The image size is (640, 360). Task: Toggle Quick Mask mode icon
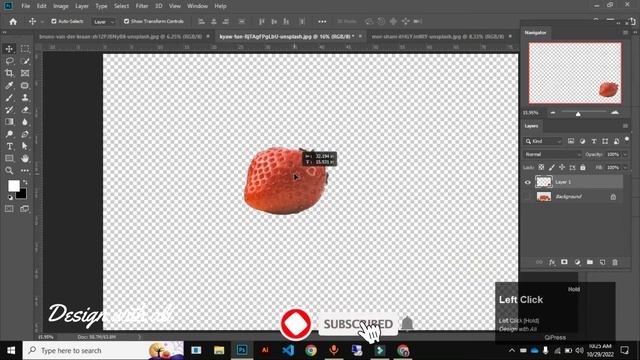pyautogui.click(x=9, y=209)
